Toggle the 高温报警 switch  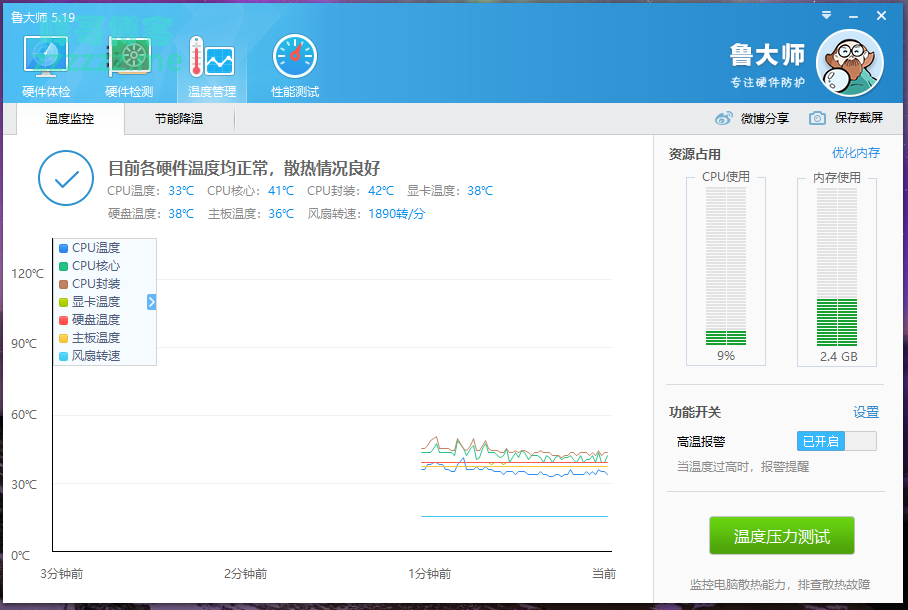coord(836,441)
